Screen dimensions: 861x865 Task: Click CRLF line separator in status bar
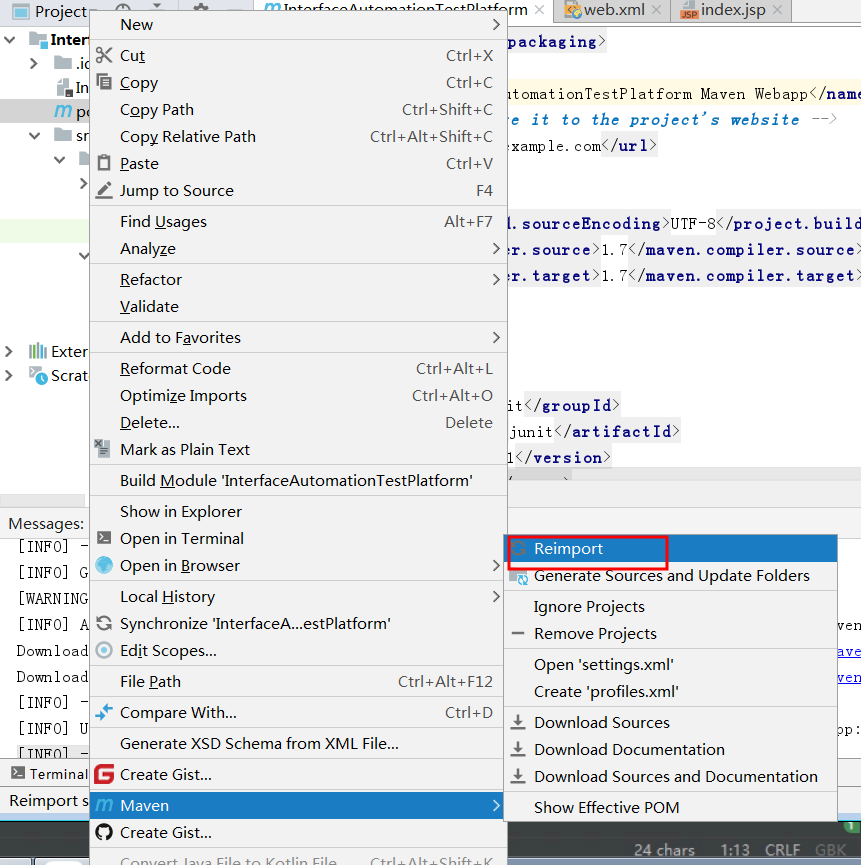tap(782, 850)
